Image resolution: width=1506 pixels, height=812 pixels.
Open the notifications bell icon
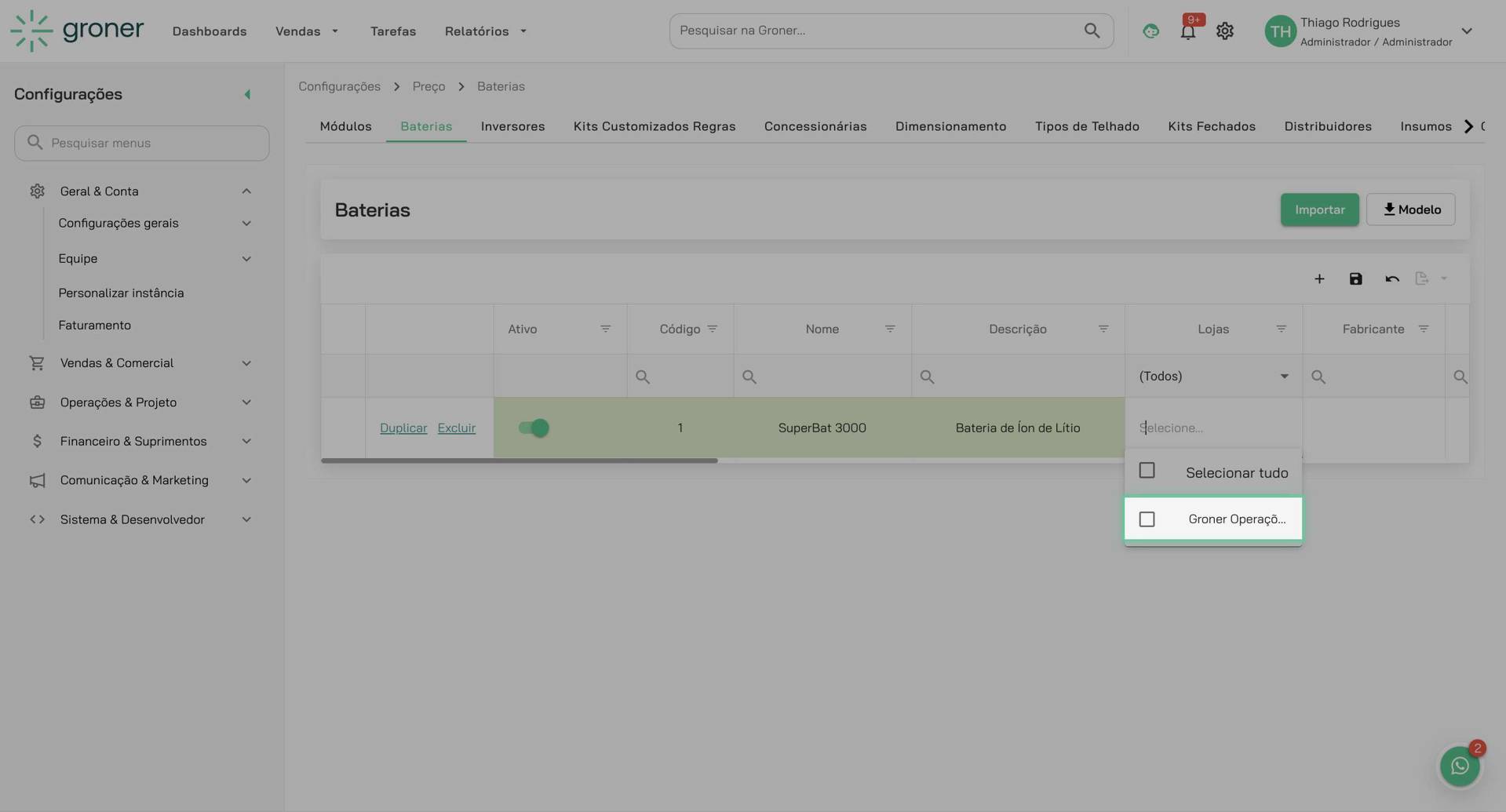[x=1187, y=31]
